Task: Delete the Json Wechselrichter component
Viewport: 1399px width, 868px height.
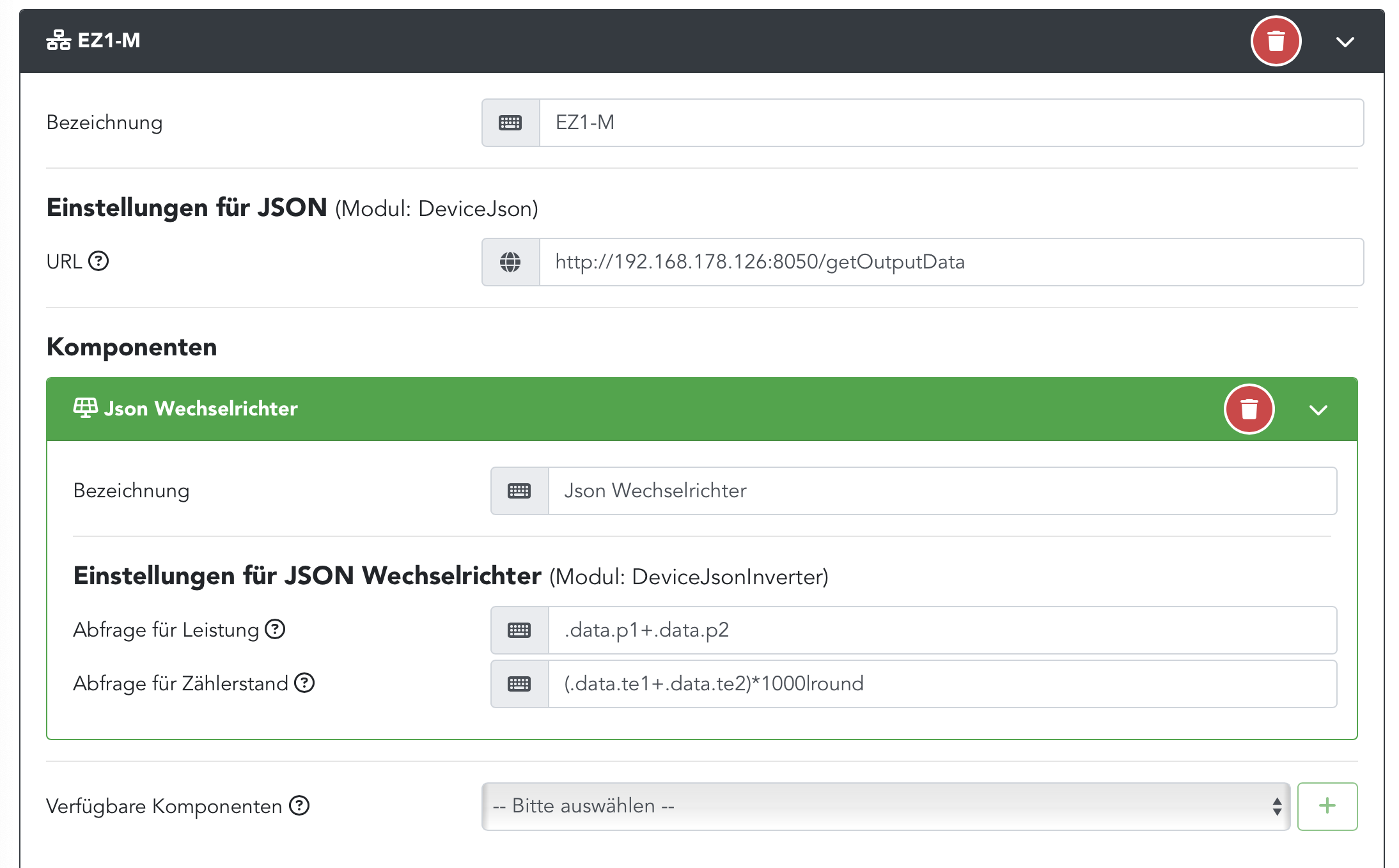Action: 1249,409
